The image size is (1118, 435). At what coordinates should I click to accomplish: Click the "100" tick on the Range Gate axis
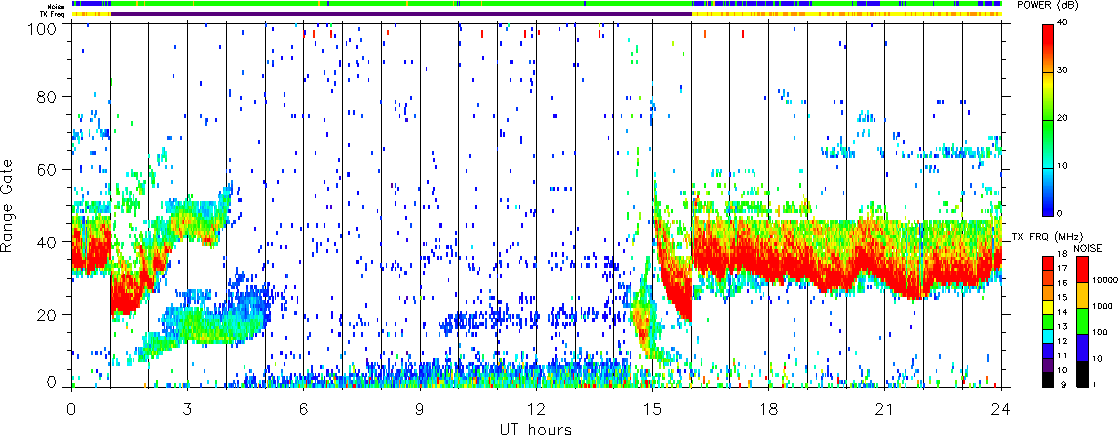pyautogui.click(x=41, y=29)
